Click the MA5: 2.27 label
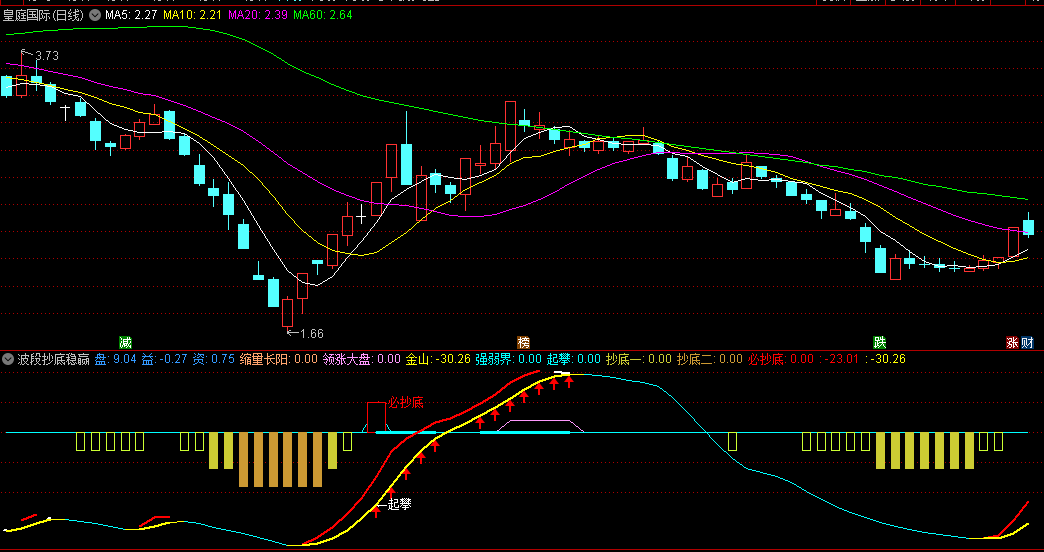The width and height of the screenshot is (1044, 552). 131,15
